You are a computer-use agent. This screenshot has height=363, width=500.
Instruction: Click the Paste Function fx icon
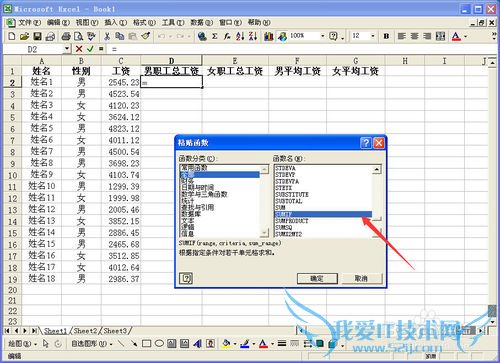(x=227, y=36)
